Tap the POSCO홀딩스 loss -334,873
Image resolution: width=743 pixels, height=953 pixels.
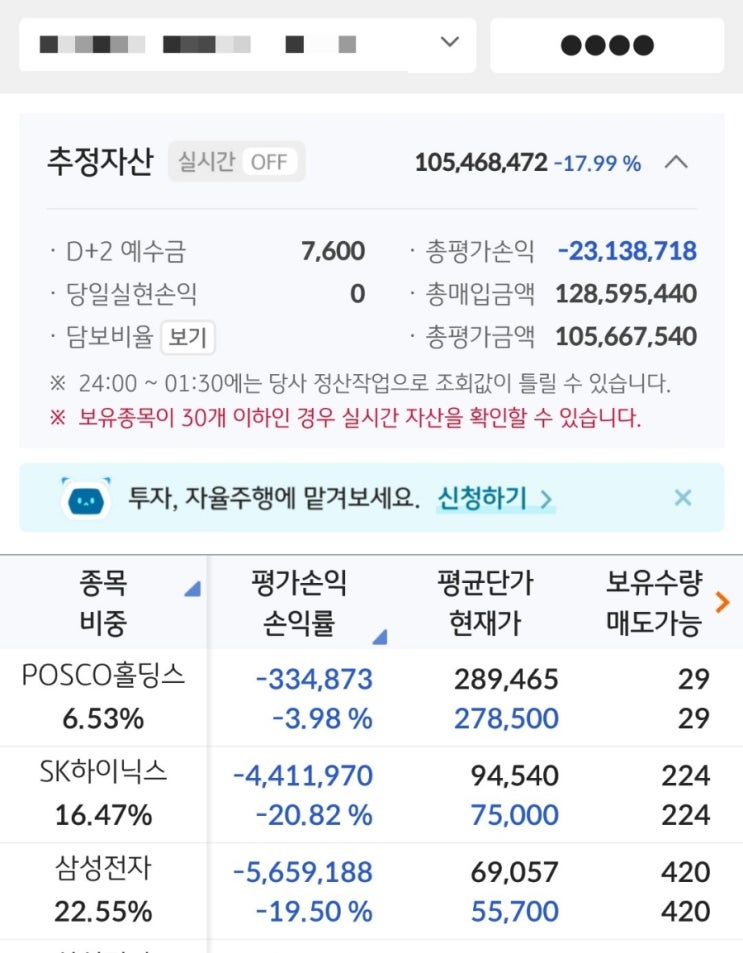pos(314,679)
